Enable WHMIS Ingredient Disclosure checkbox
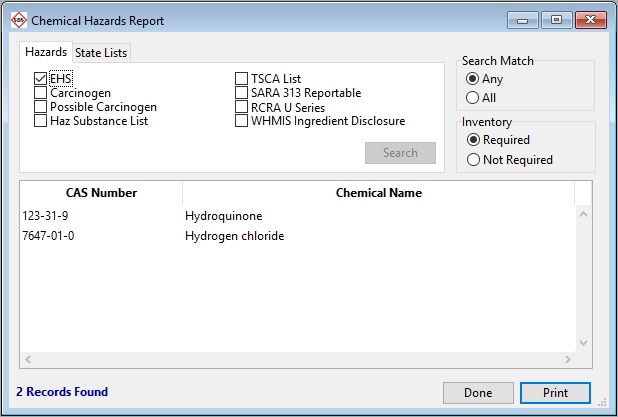618x417 pixels. coord(242,121)
